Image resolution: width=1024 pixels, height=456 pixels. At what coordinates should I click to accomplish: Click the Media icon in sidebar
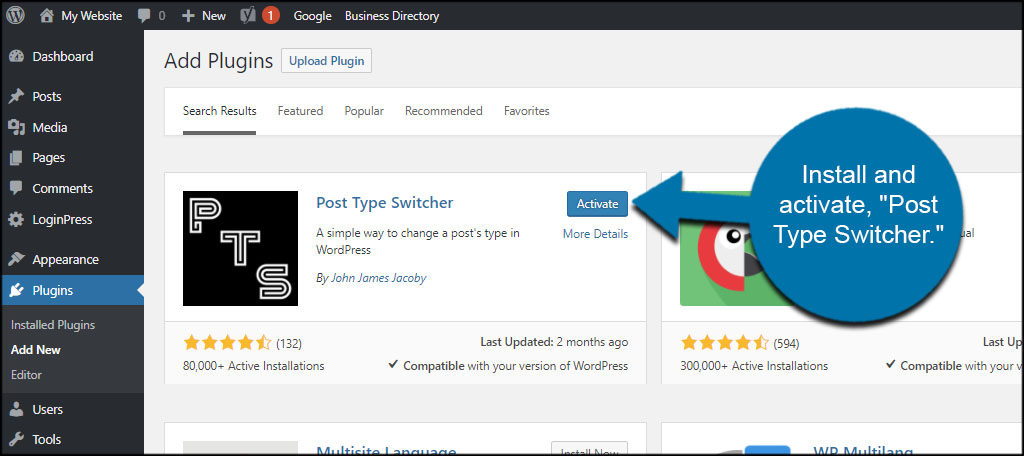(x=16, y=127)
